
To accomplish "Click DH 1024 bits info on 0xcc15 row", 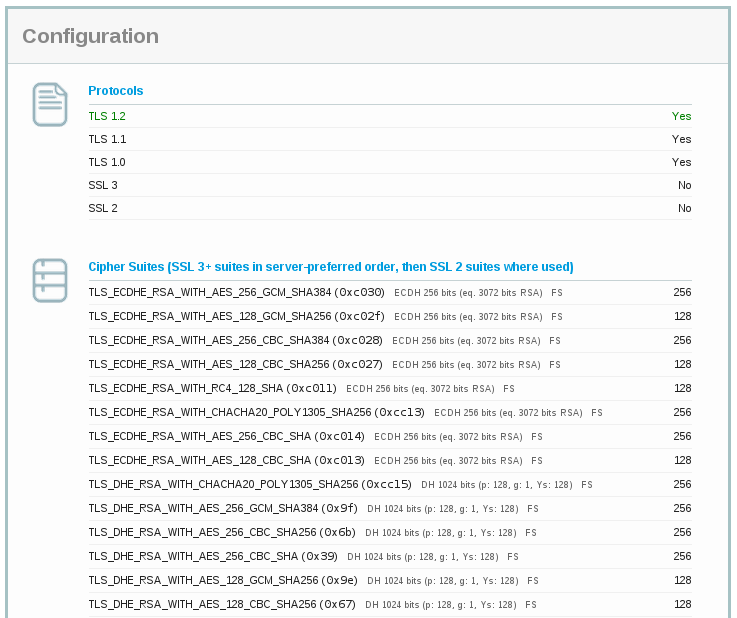I will pos(497,485).
